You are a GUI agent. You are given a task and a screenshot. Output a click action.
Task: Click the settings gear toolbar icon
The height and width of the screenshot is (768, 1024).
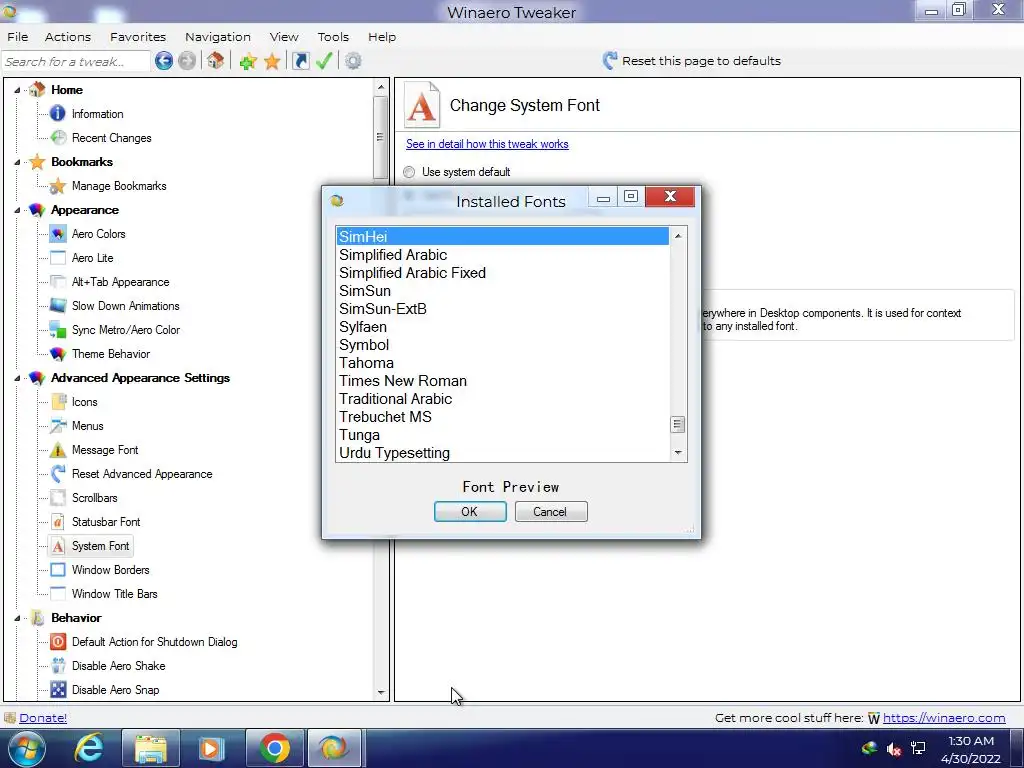353,61
